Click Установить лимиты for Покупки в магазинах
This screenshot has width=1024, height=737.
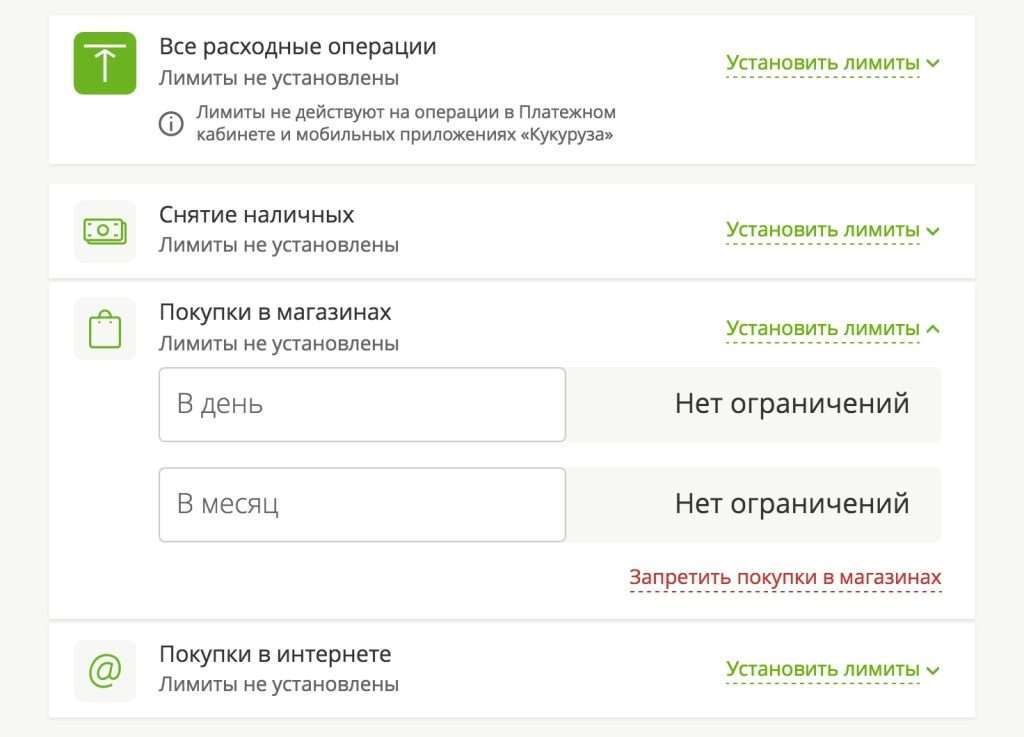coord(822,328)
